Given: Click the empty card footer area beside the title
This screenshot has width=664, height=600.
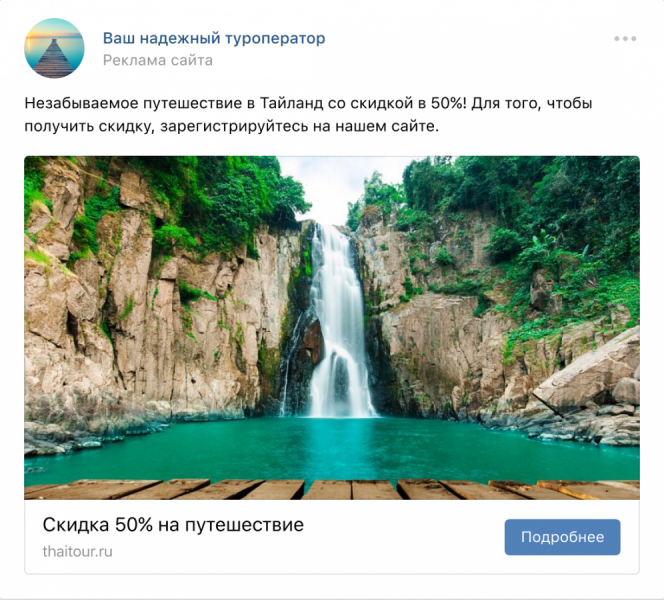Looking at the screenshot, I should coord(402,537).
